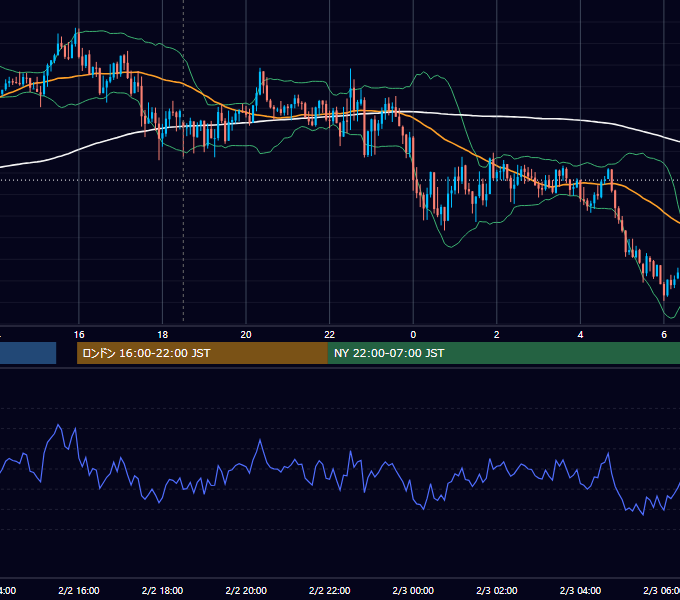
Task: Click the blue session bar before London
Action: [28, 353]
